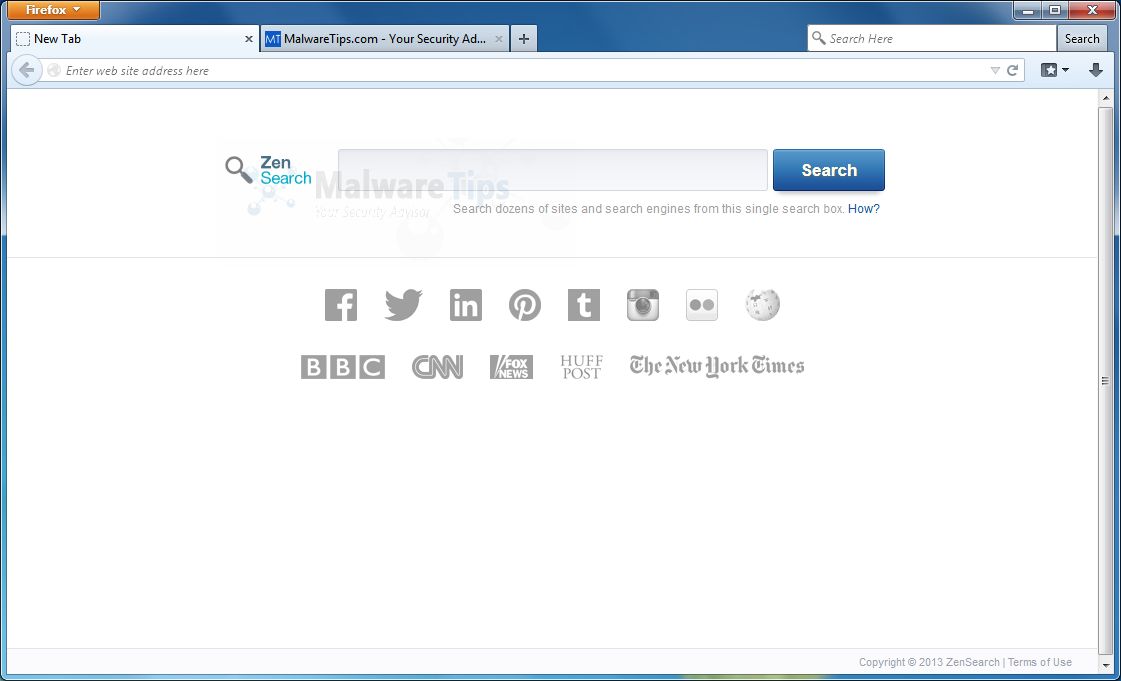The height and width of the screenshot is (681, 1121).
Task: Open the Downloads arrow icon
Action: point(1095,70)
